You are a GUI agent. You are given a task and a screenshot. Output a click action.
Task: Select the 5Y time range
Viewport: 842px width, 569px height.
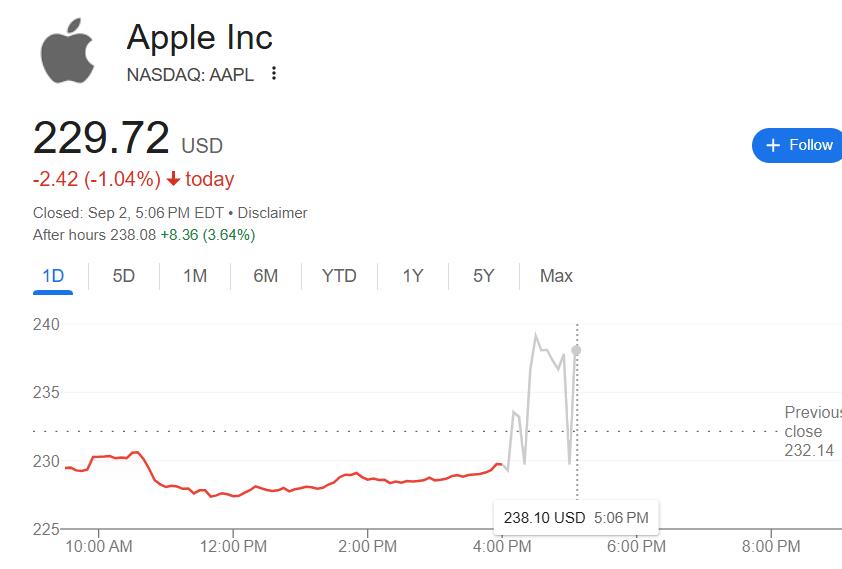coord(484,276)
